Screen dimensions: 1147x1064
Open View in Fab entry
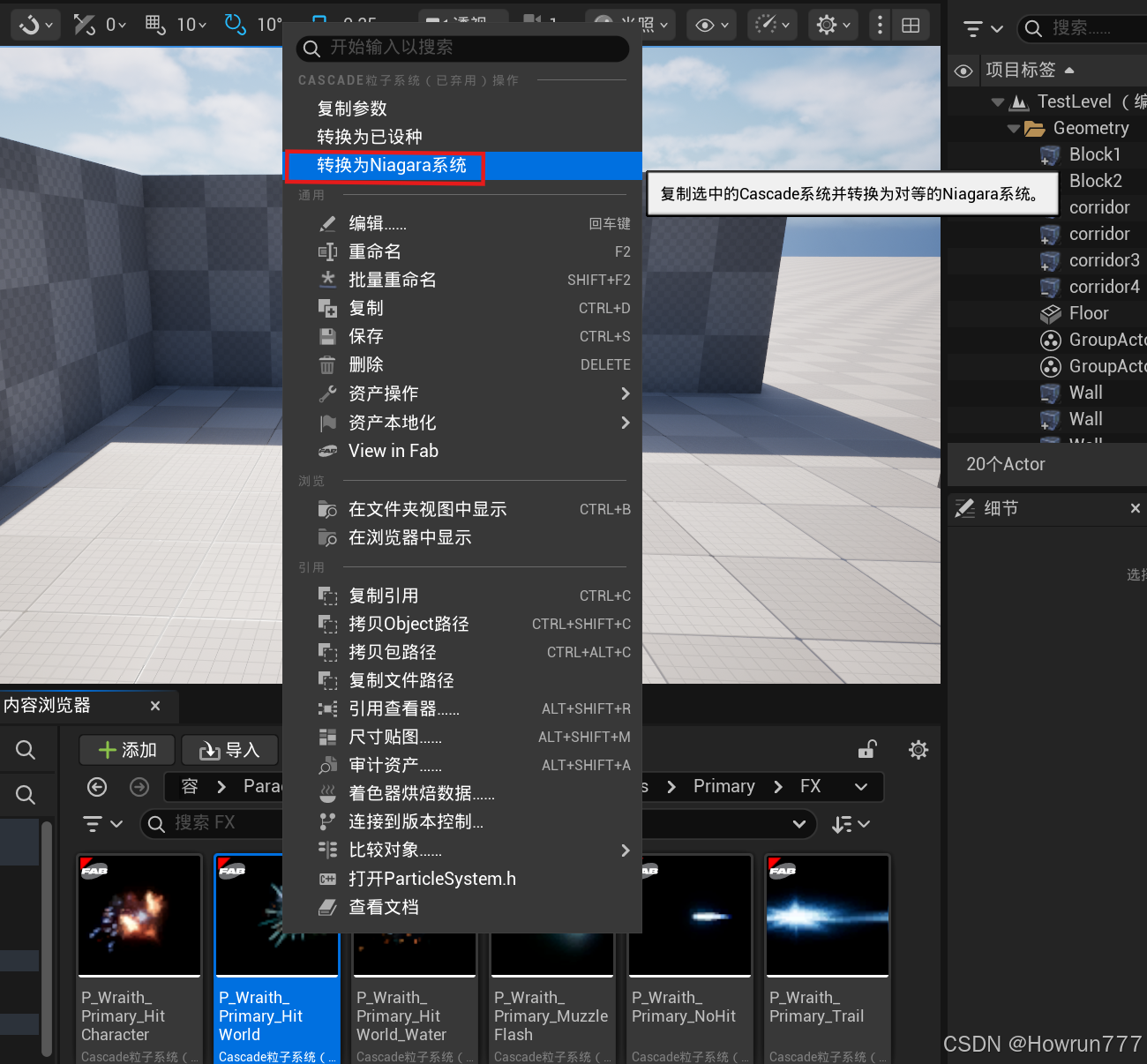(x=394, y=451)
